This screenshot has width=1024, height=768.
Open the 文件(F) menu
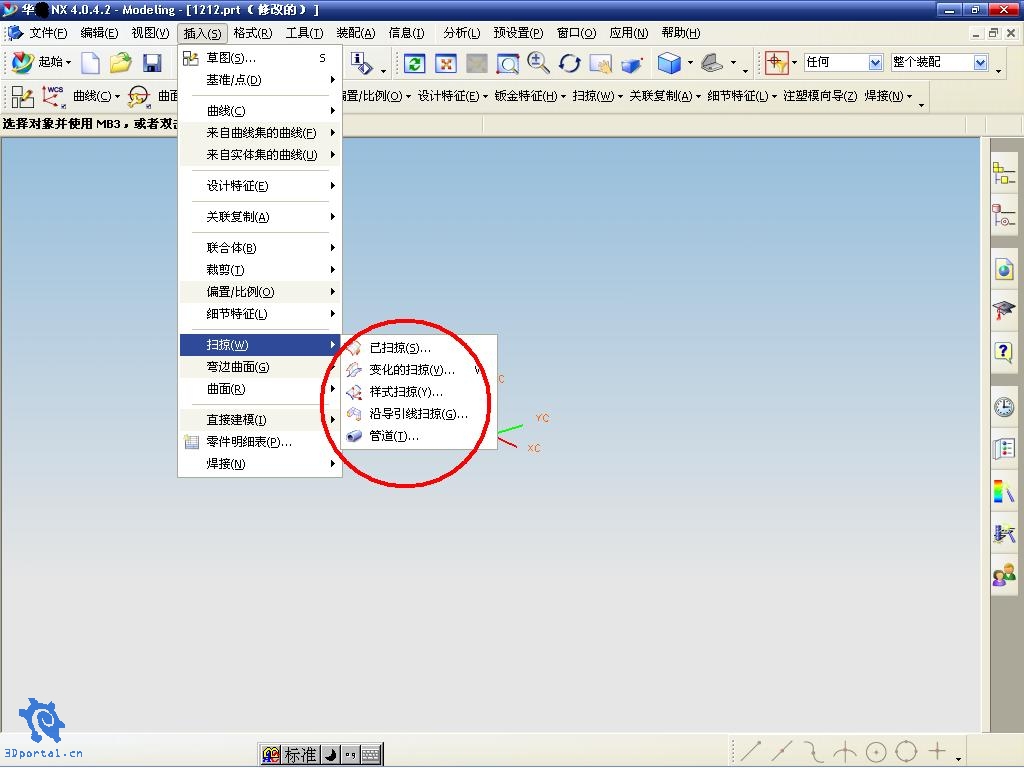pyautogui.click(x=48, y=33)
